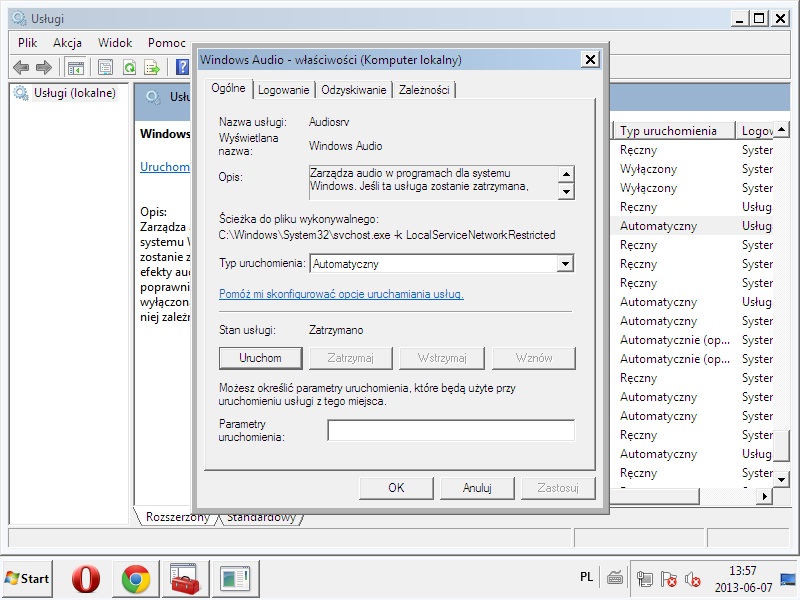Image resolution: width=800 pixels, height=600 pixels.
Task: Click the network icon in the system tray
Action: 644,579
